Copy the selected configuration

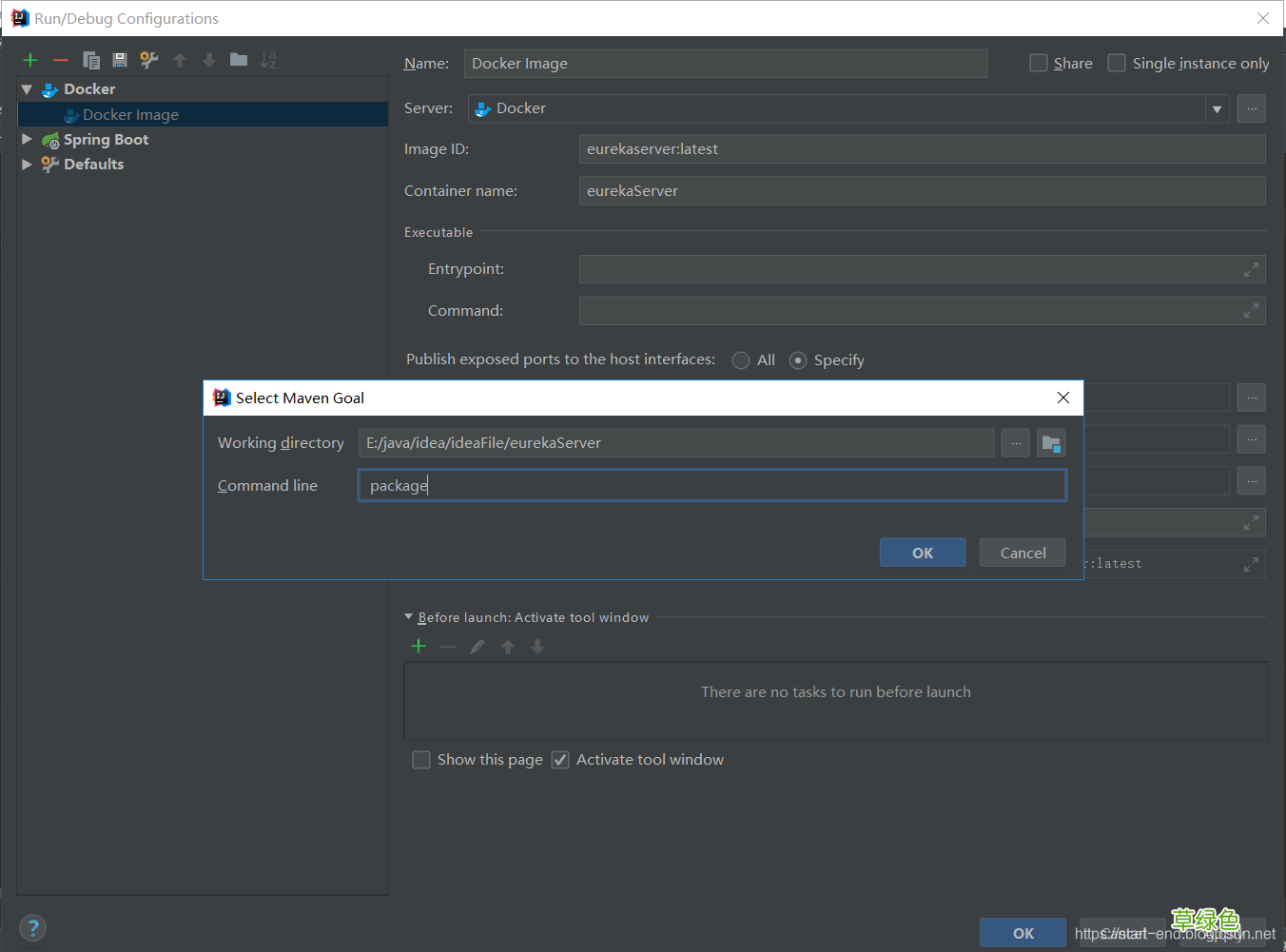pyautogui.click(x=91, y=60)
